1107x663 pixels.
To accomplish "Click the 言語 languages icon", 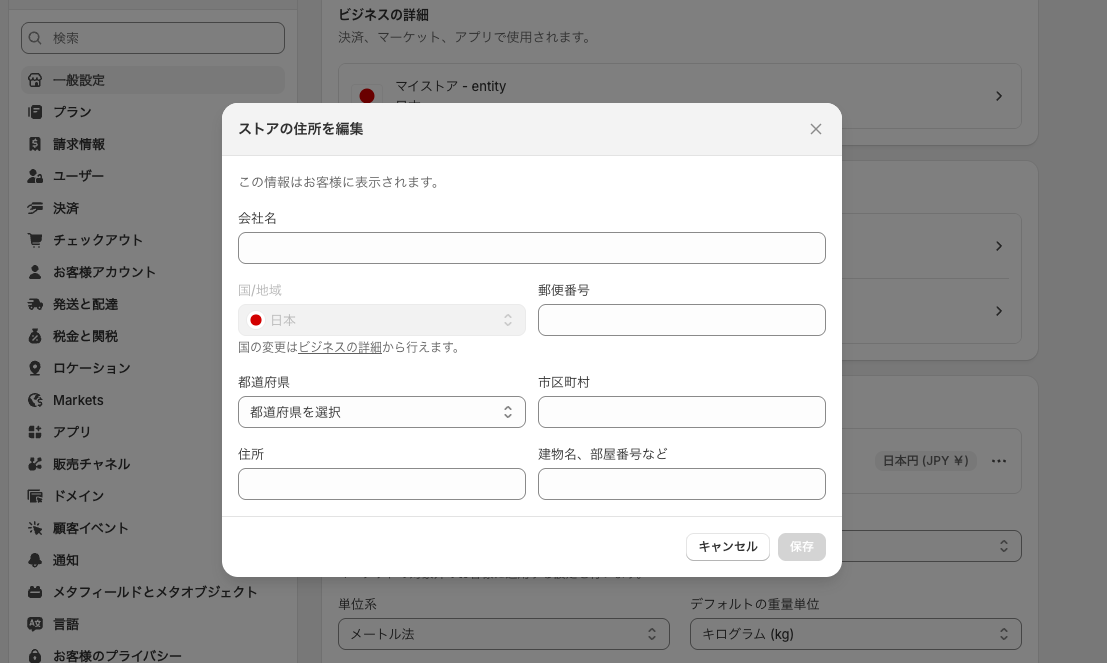I will [37, 624].
